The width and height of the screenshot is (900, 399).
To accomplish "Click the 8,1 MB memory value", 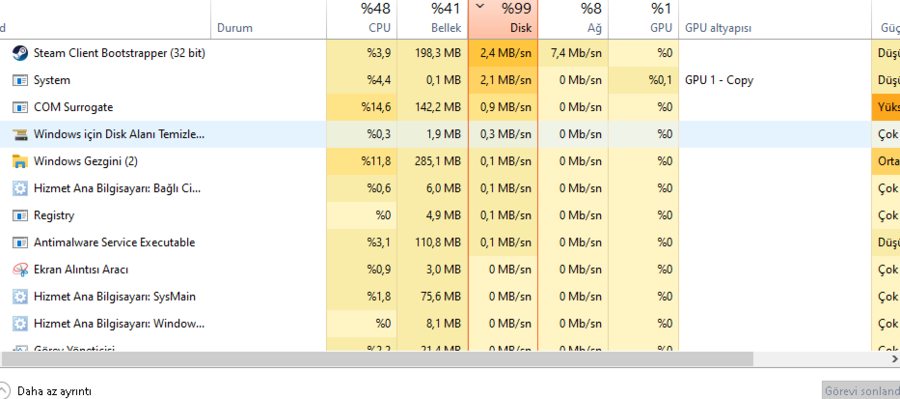I will tap(443, 324).
